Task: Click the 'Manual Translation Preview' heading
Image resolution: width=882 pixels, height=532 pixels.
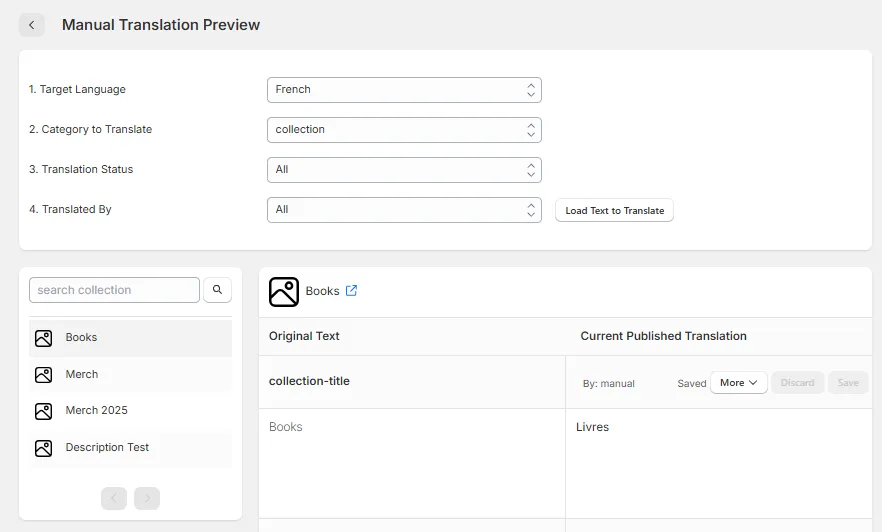Action: click(x=161, y=25)
